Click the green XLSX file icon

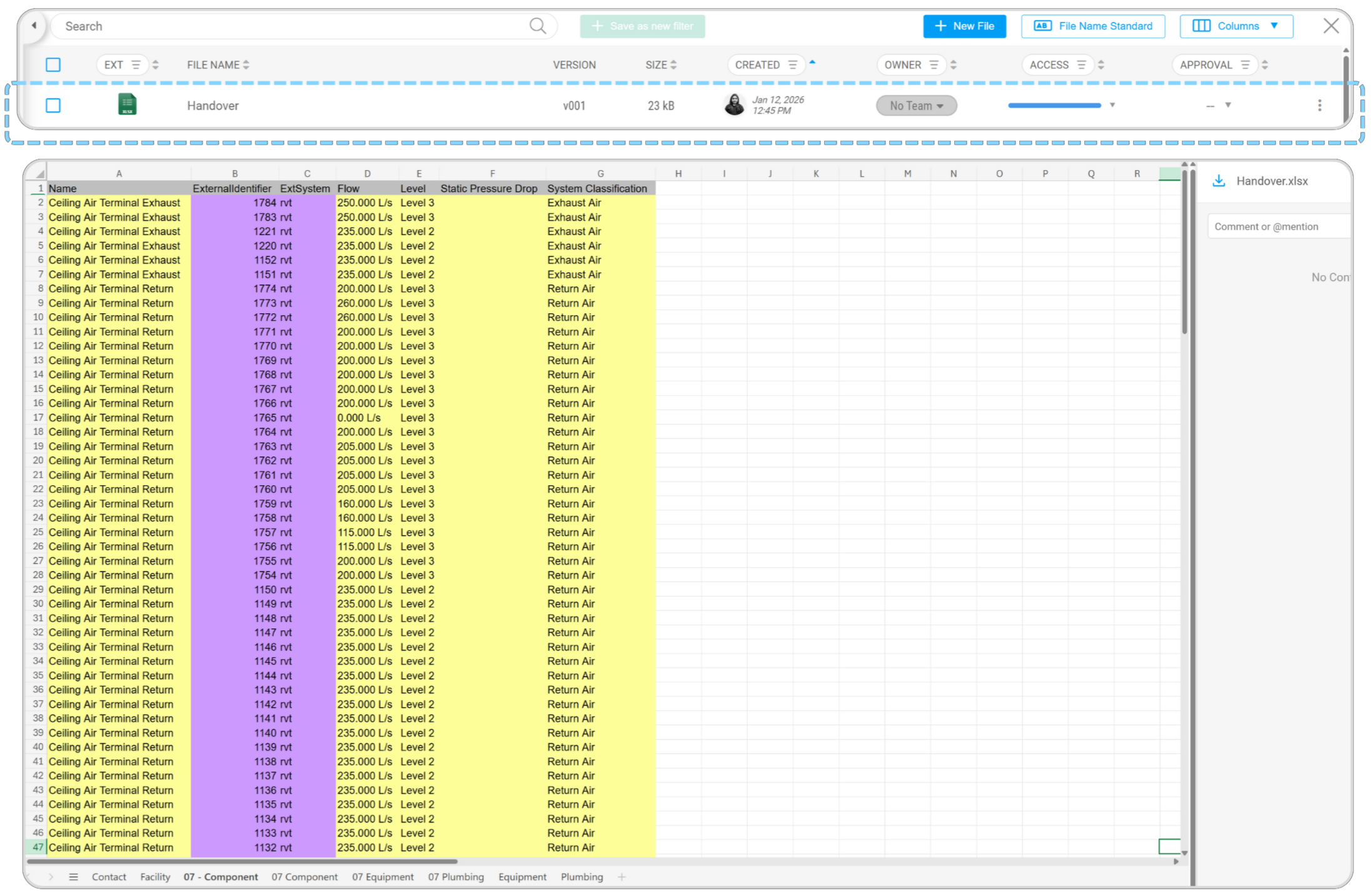(128, 104)
